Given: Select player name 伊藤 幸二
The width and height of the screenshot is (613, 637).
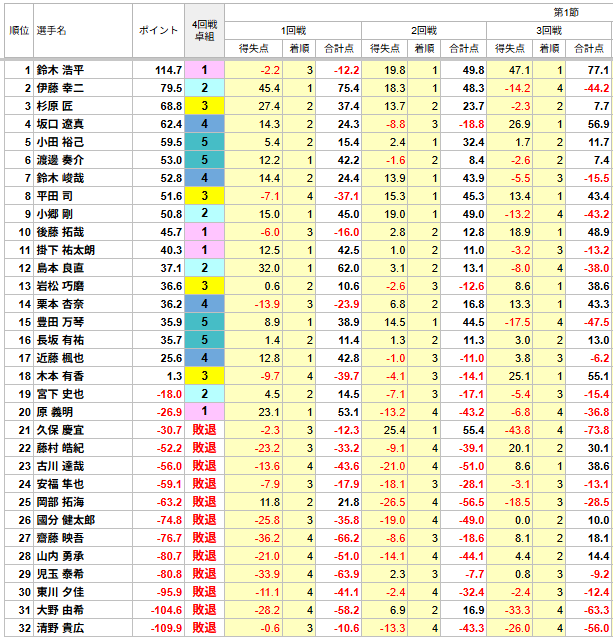Looking at the screenshot, I should tap(60, 88).
